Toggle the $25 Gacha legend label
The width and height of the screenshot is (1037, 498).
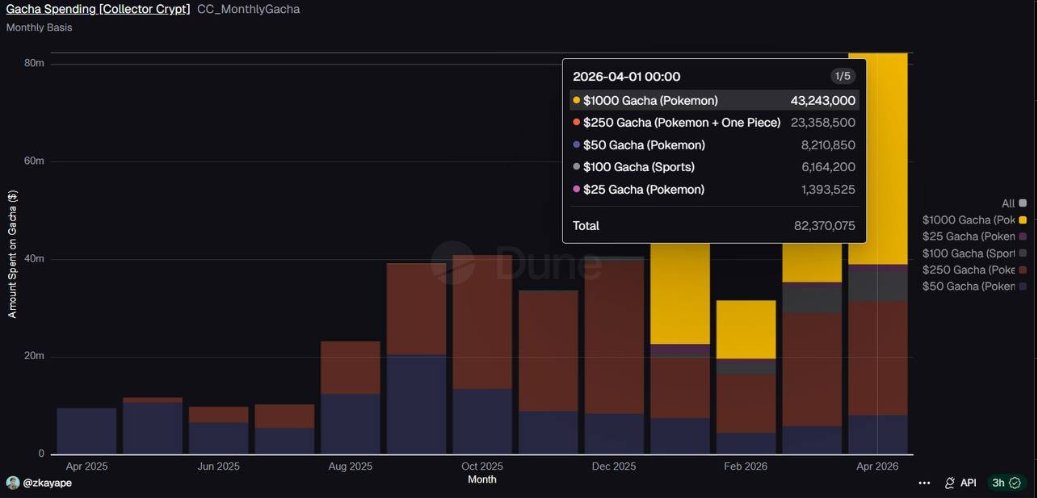(968, 236)
